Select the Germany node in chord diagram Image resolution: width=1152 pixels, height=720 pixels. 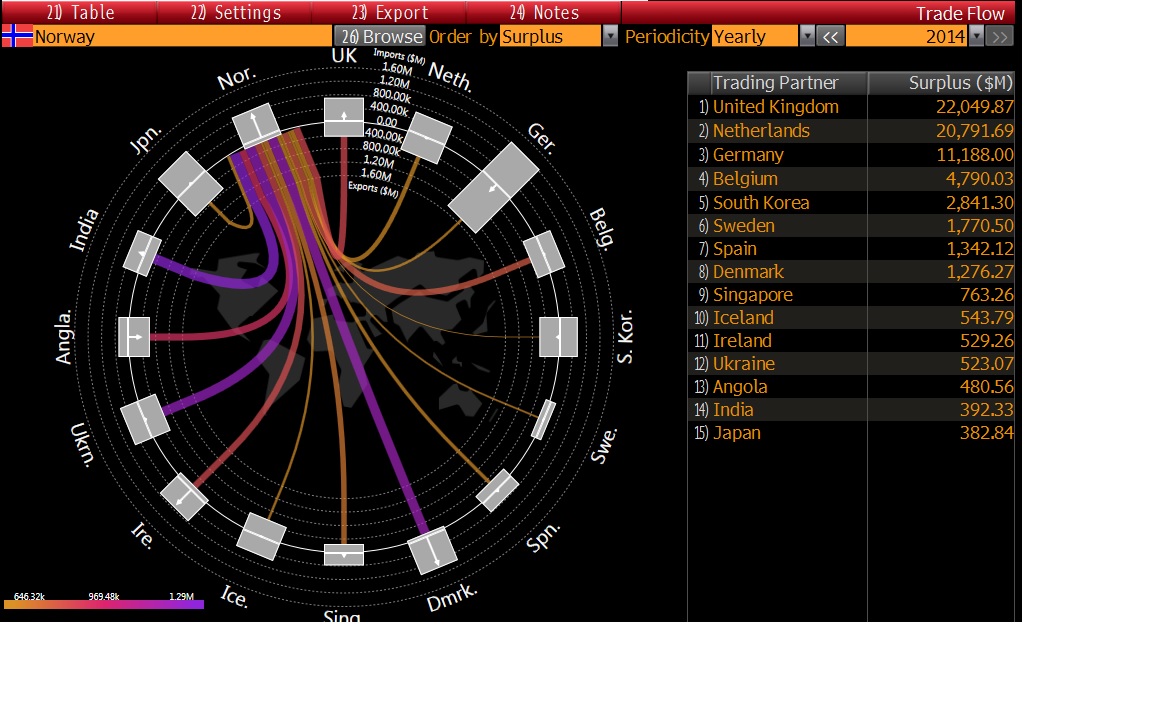pos(493,187)
